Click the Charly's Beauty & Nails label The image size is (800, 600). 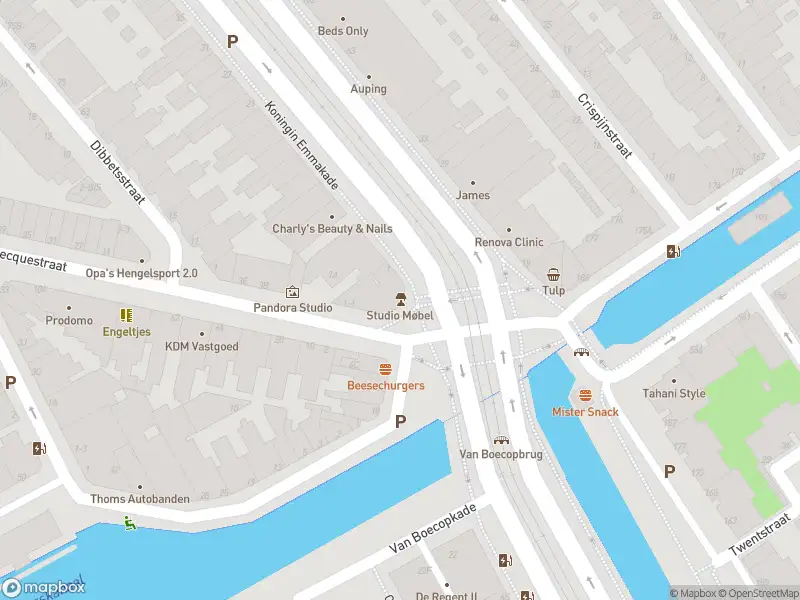(x=332, y=229)
